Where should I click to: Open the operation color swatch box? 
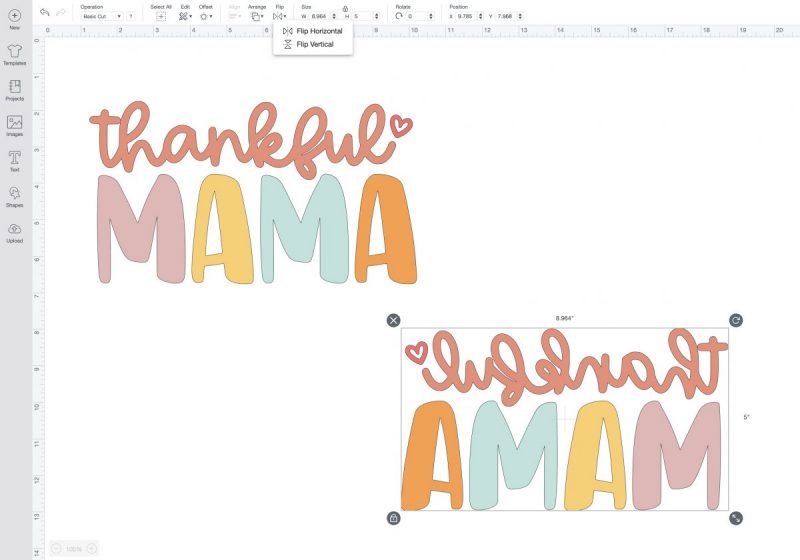(131, 16)
